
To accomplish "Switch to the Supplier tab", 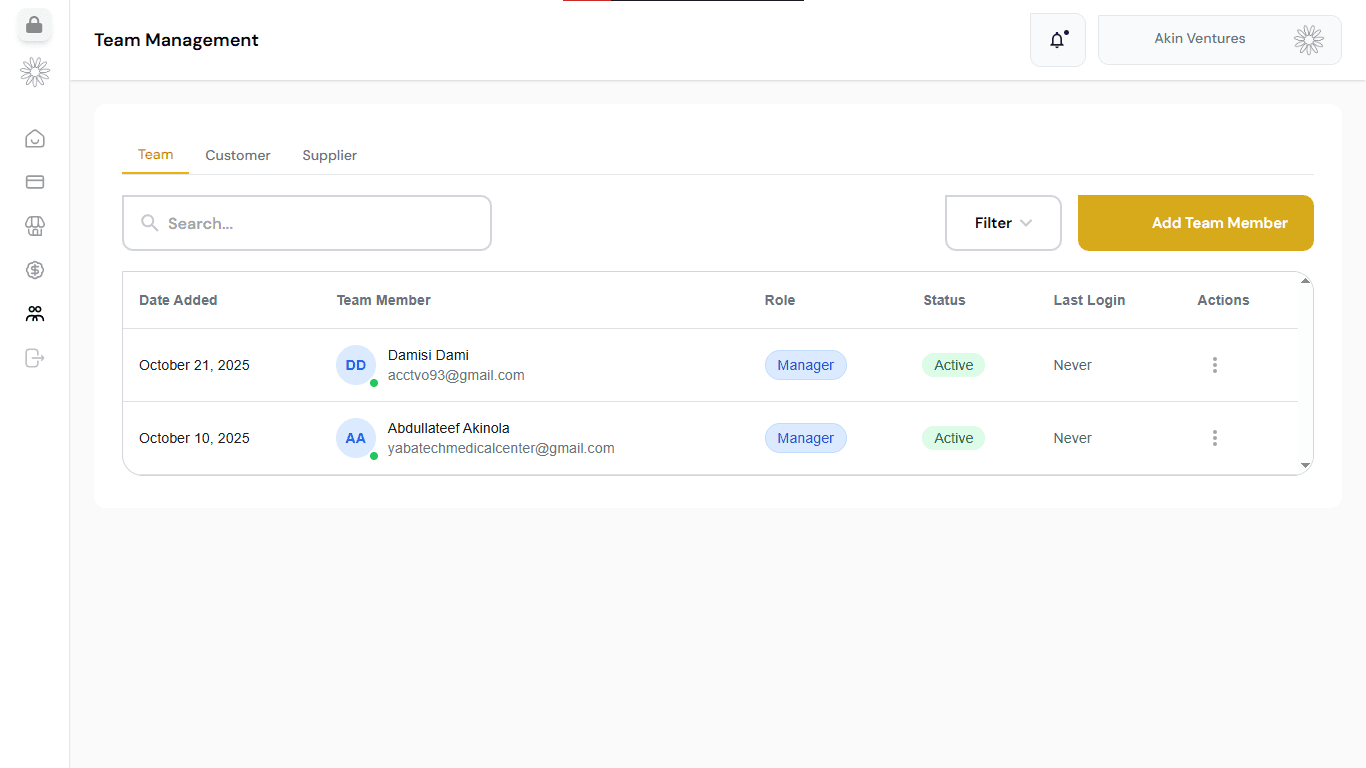I will pos(329,155).
